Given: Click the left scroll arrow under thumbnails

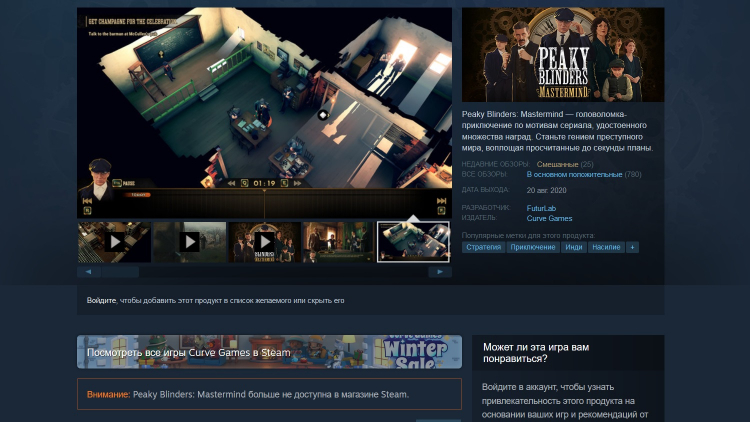Looking at the screenshot, I should tap(89, 272).
